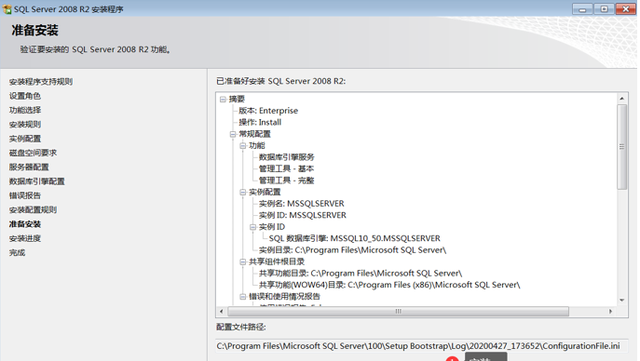Collapse the 共享组件根目录 tree node
The image size is (640, 361).
click(x=243, y=261)
